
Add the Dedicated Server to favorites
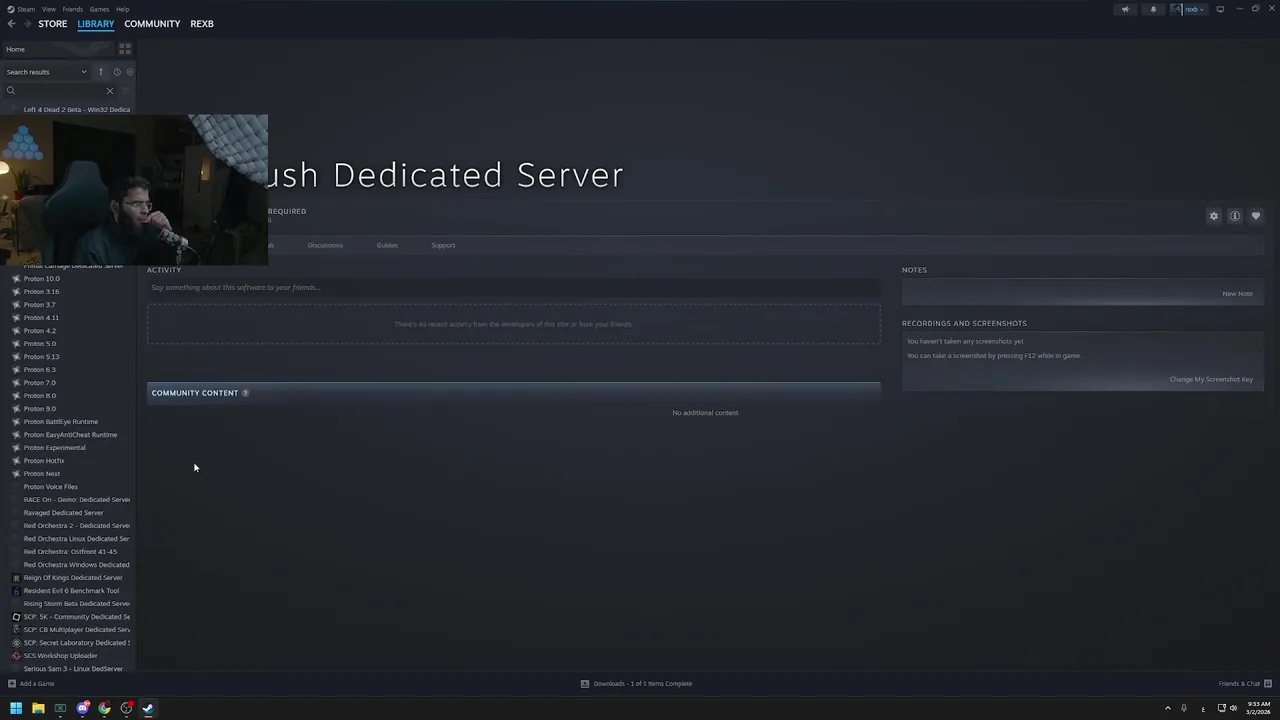click(x=1256, y=216)
